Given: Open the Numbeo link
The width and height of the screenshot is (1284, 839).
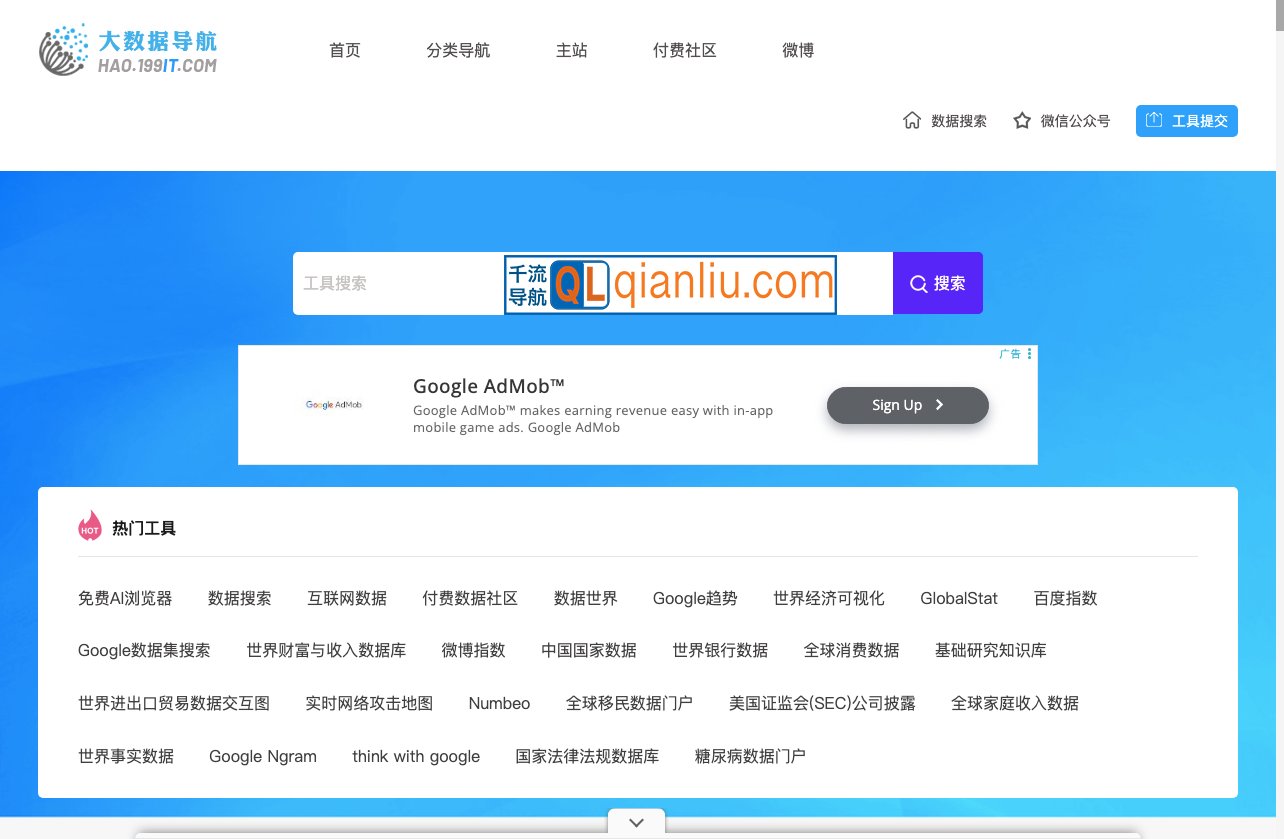Looking at the screenshot, I should tap(499, 703).
